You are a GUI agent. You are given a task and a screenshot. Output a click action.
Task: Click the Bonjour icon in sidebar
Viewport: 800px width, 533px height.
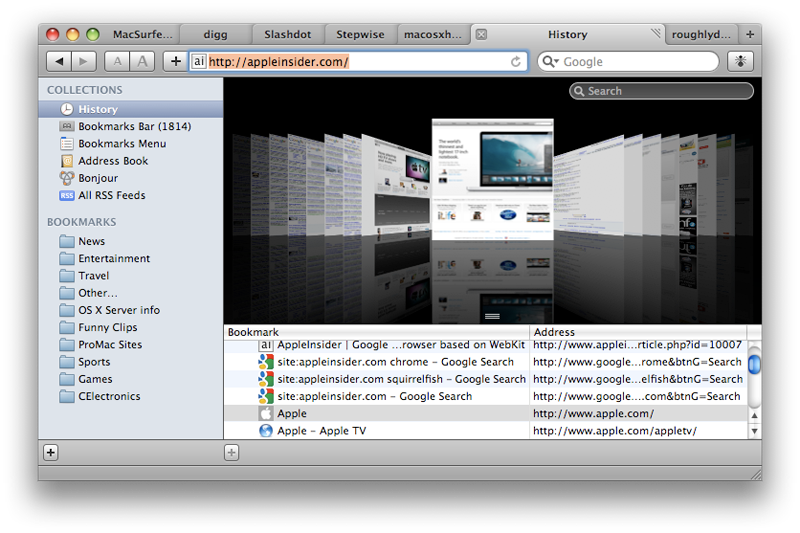tap(67, 178)
